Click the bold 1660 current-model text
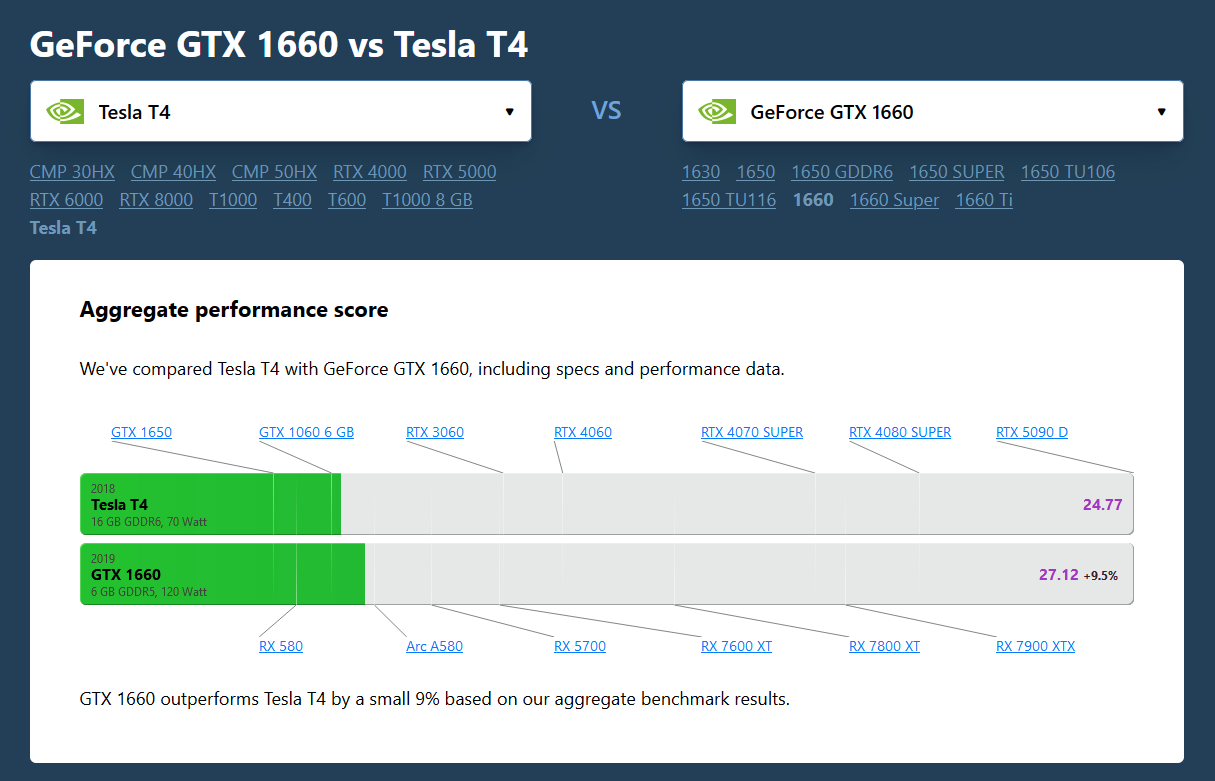Screen dimensions: 1215x781 (x=813, y=200)
